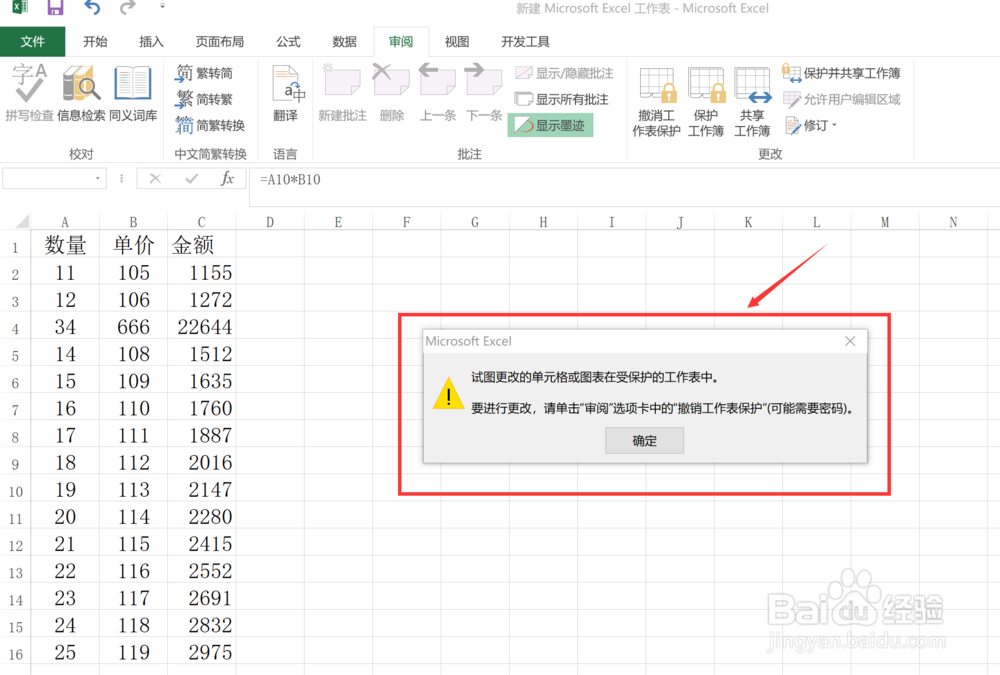Viewport: 1000px width, 675px height.
Task: Go to 下一条 next comment
Action: 484,93
